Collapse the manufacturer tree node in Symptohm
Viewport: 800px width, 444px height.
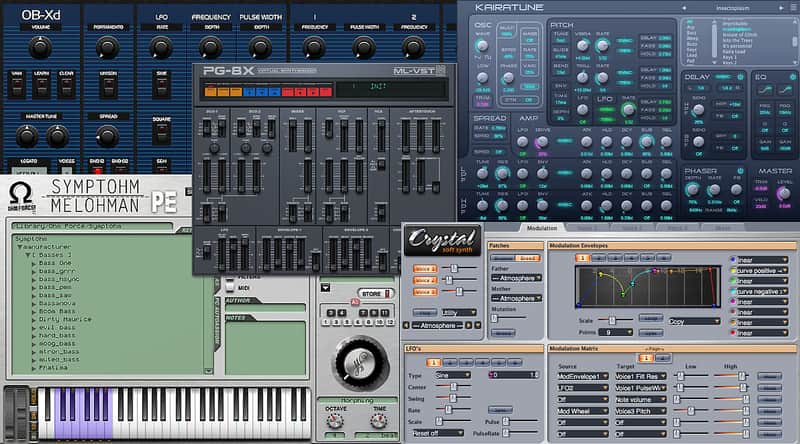[x=20, y=247]
